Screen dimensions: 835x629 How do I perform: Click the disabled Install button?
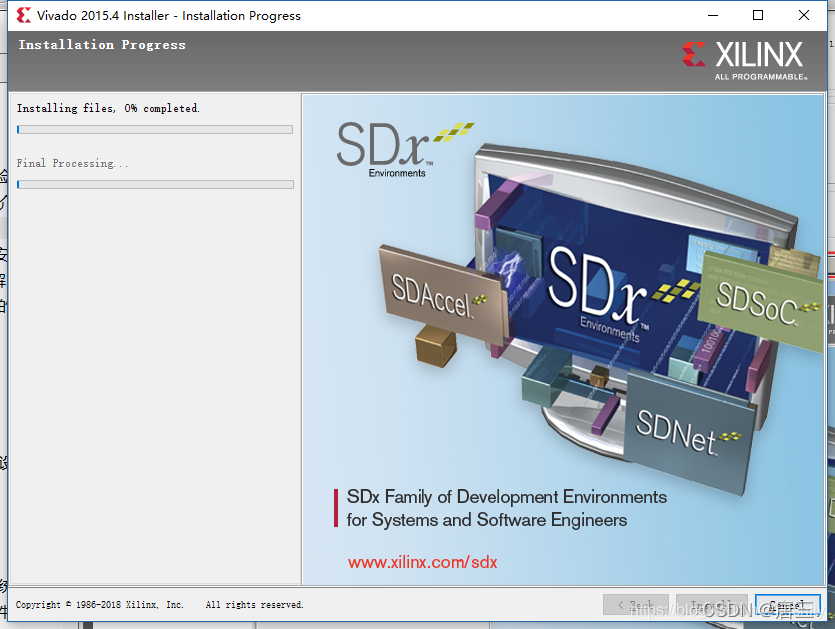coord(711,605)
